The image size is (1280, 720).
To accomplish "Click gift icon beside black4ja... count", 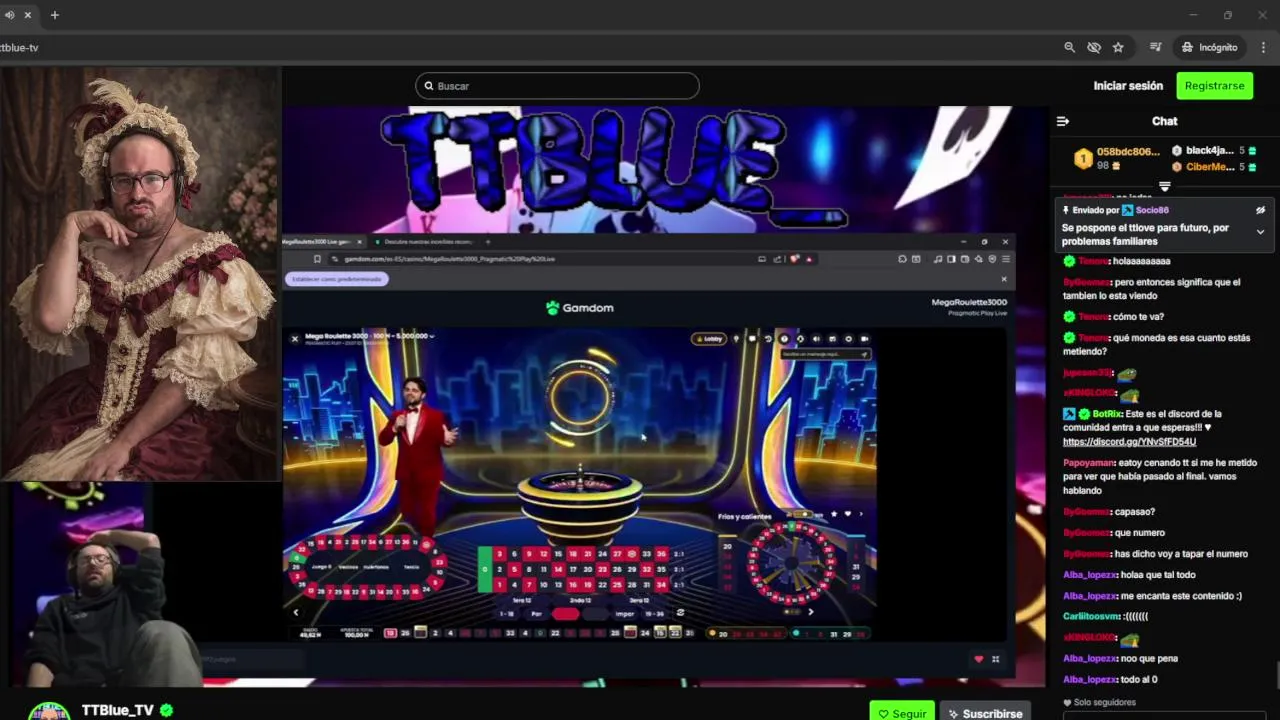I will pyautogui.click(x=1252, y=151).
